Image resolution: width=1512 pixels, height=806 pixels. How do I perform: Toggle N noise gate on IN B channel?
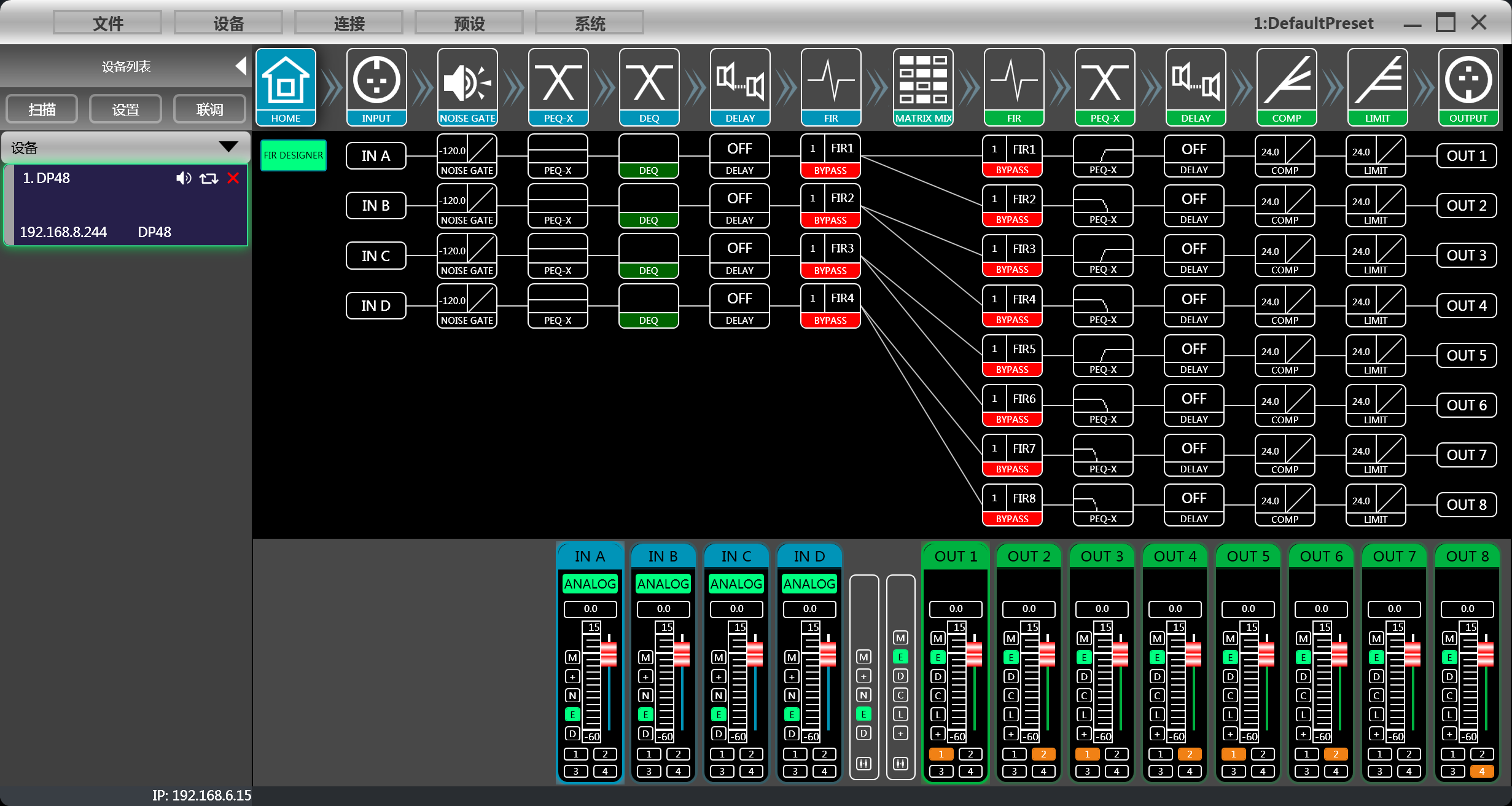pyautogui.click(x=645, y=695)
